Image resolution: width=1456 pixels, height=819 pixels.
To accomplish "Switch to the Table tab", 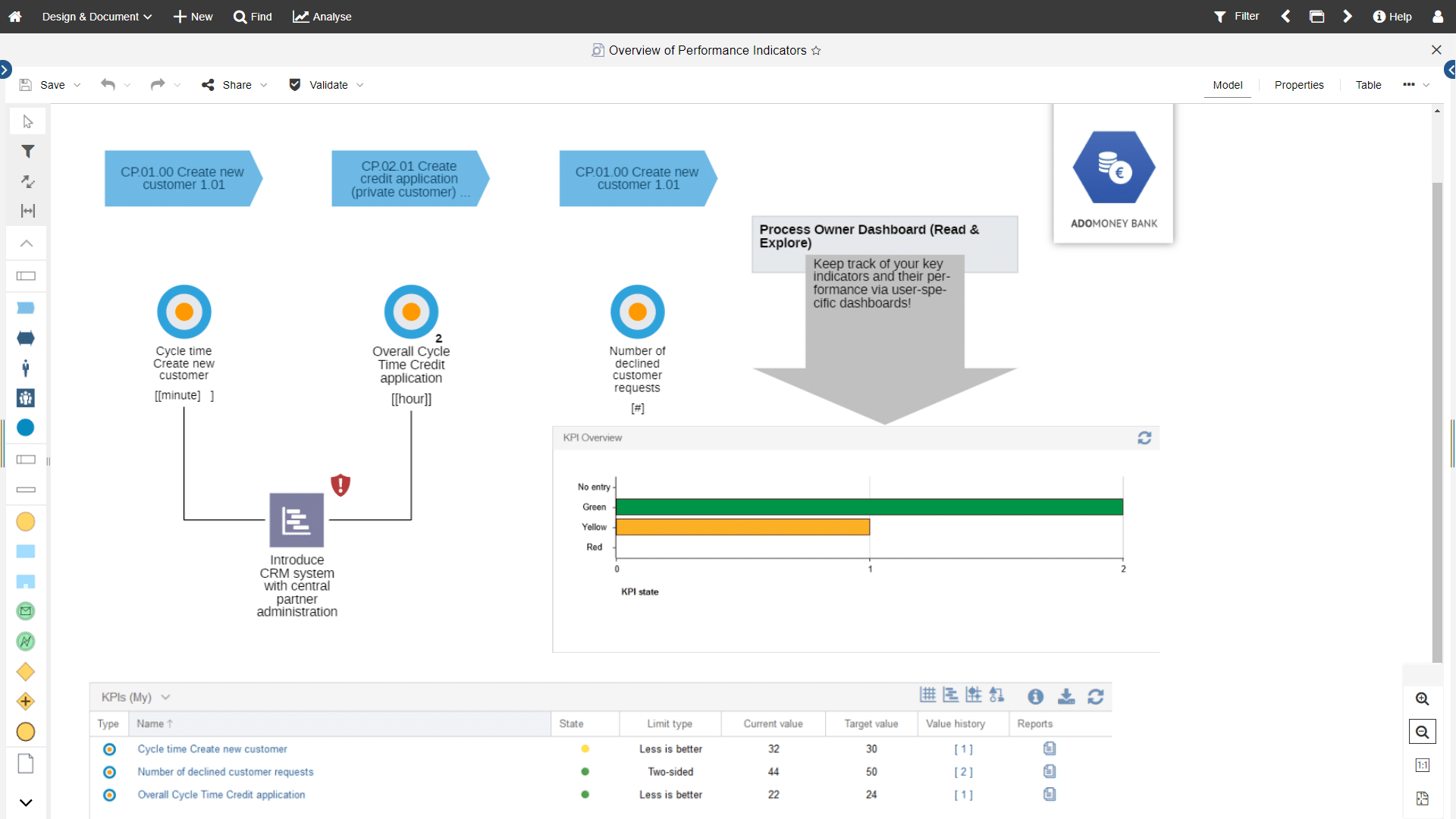I will click(x=1368, y=85).
